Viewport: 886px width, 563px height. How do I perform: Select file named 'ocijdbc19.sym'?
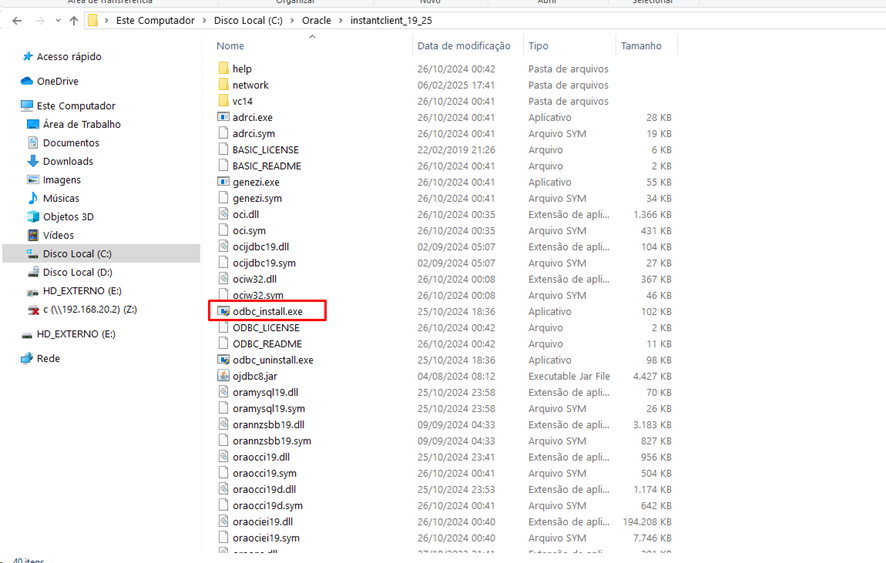(x=264, y=263)
